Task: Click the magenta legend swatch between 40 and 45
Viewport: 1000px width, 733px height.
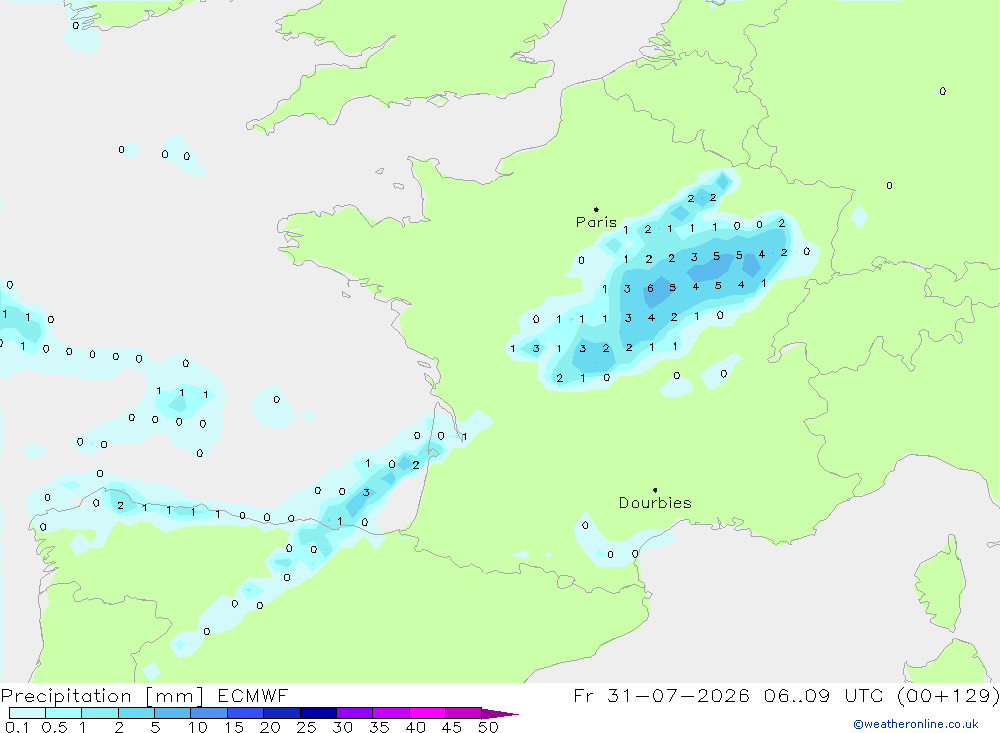Action: pyautogui.click(x=427, y=713)
